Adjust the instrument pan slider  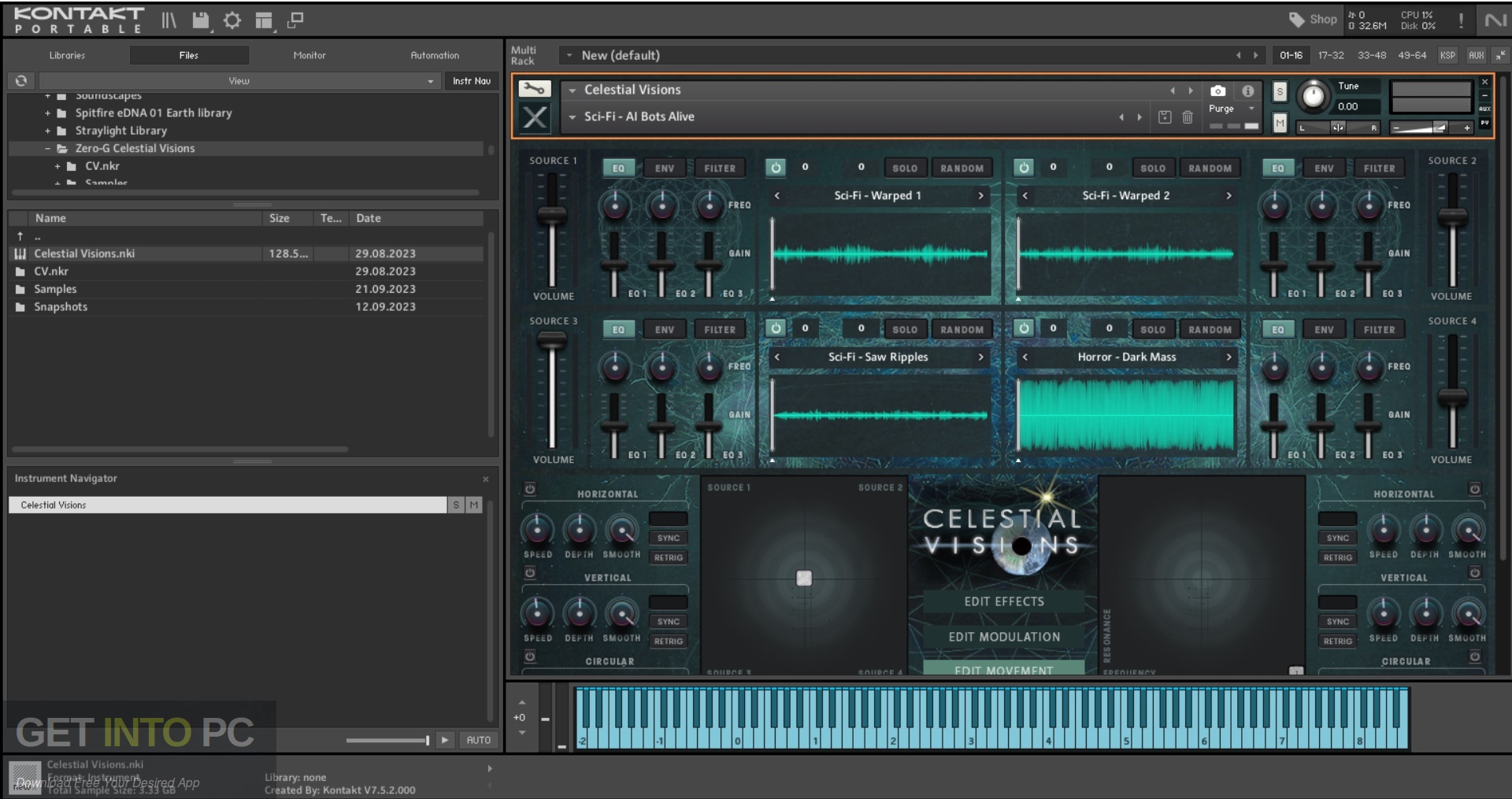pyautogui.click(x=1338, y=128)
